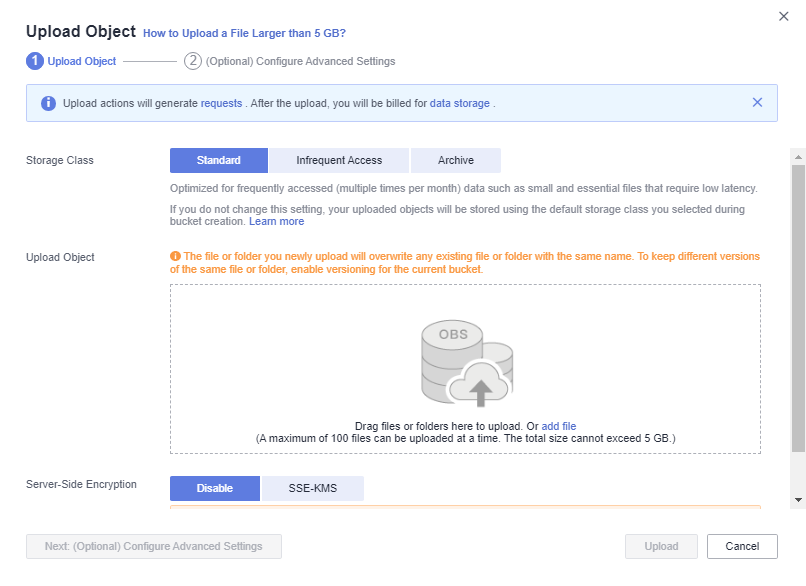
Task: Open Configure Advanced Settings step
Action: (x=154, y=546)
